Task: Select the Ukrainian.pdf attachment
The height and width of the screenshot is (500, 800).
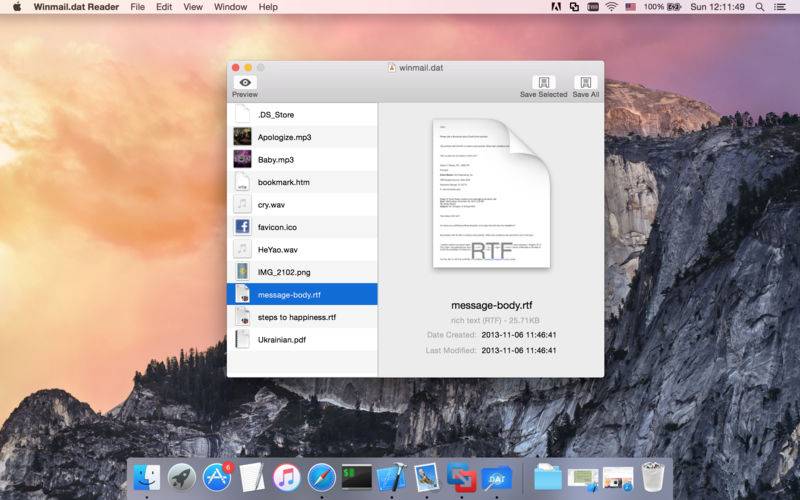Action: [282, 339]
